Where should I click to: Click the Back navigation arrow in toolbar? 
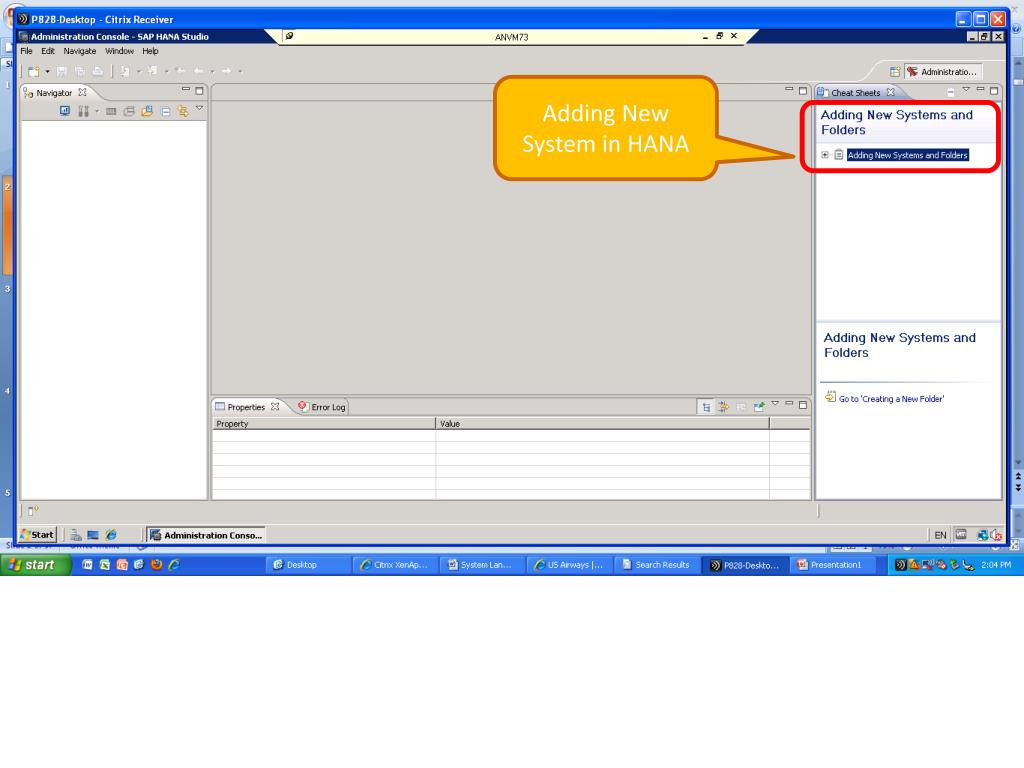coord(199,71)
